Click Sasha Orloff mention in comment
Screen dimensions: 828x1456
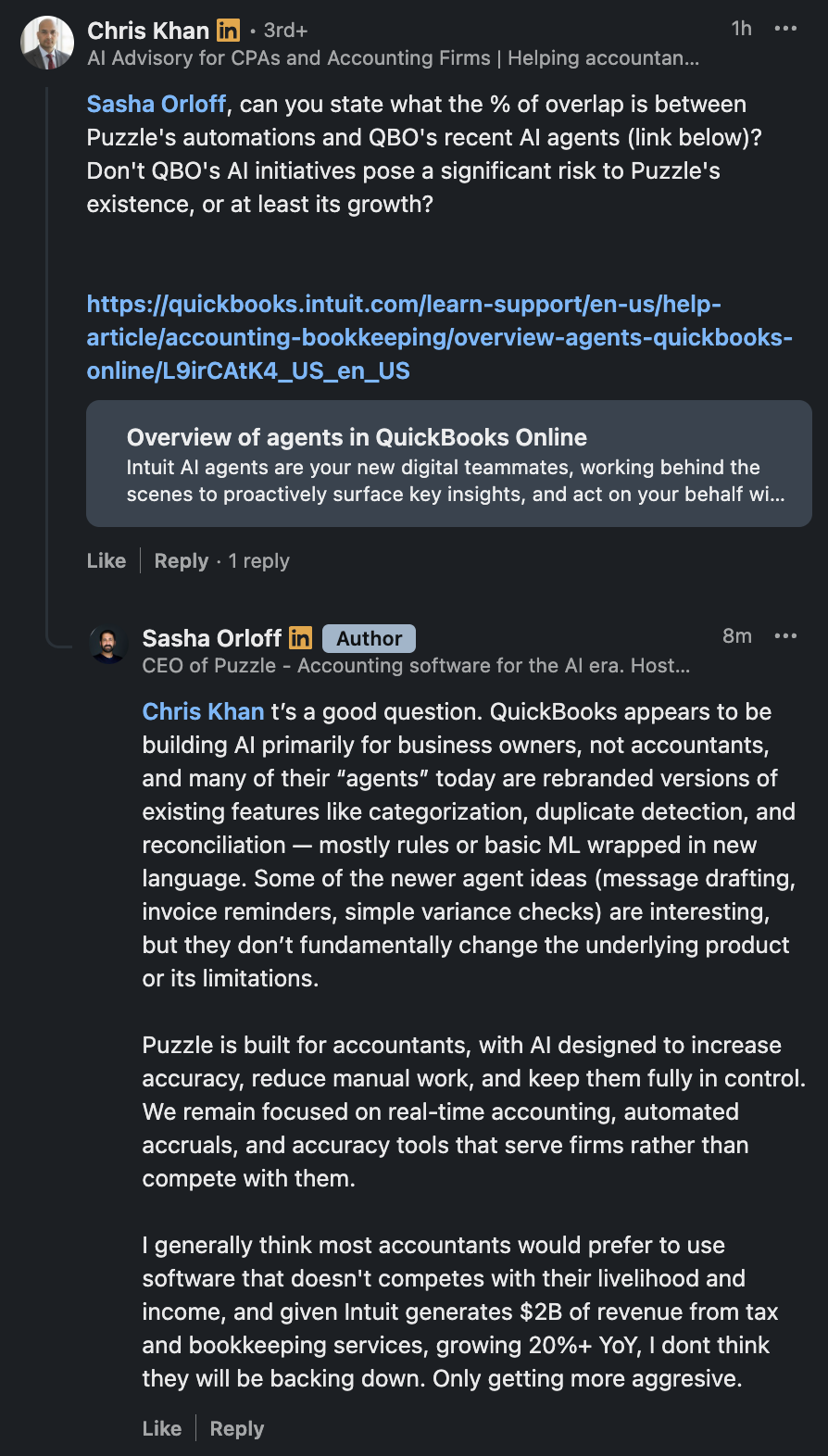coord(156,105)
